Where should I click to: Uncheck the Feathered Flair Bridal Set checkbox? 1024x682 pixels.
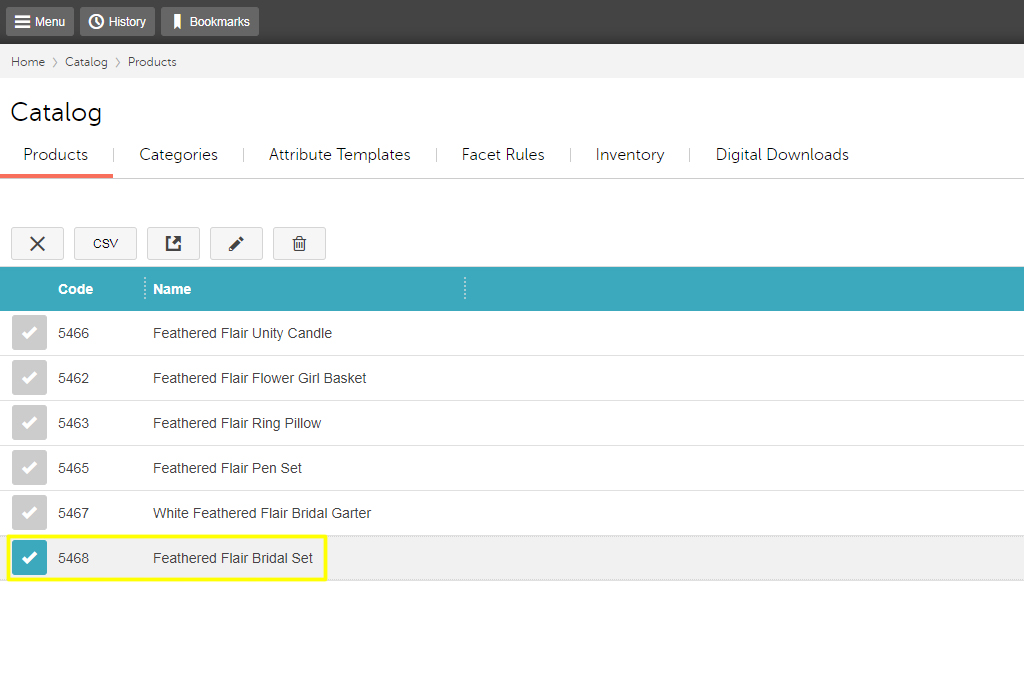point(29,557)
